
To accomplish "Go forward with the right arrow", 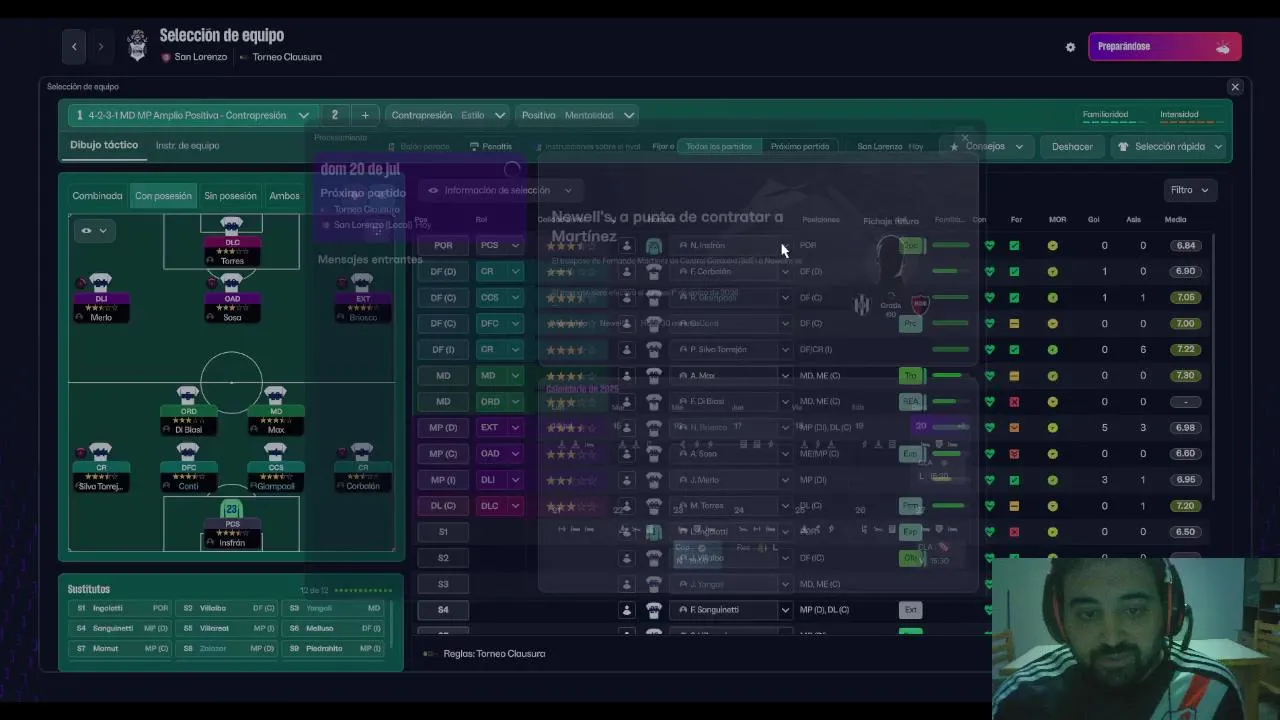I will (x=100, y=46).
